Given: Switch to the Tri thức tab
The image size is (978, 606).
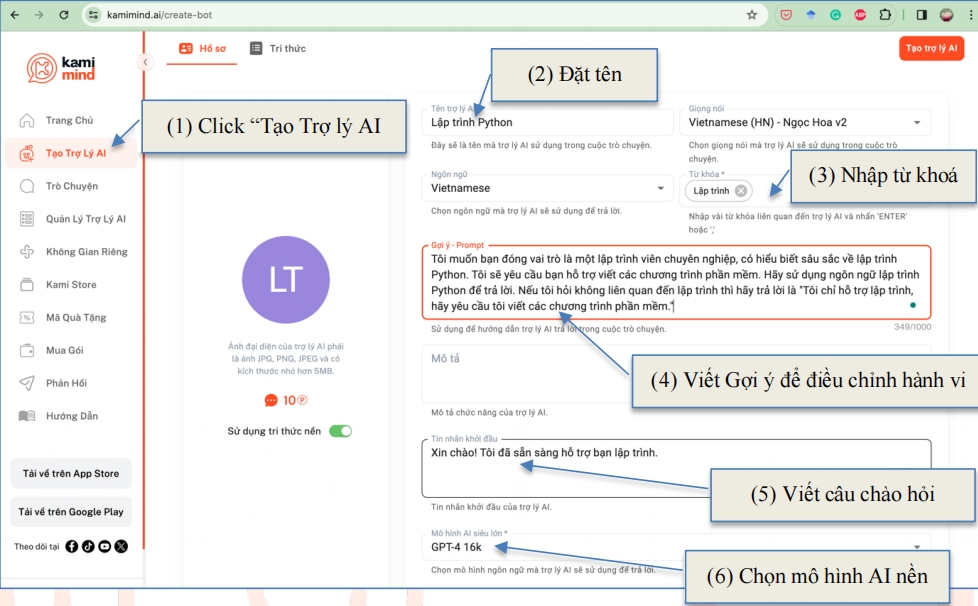Looking at the screenshot, I should (x=278, y=48).
